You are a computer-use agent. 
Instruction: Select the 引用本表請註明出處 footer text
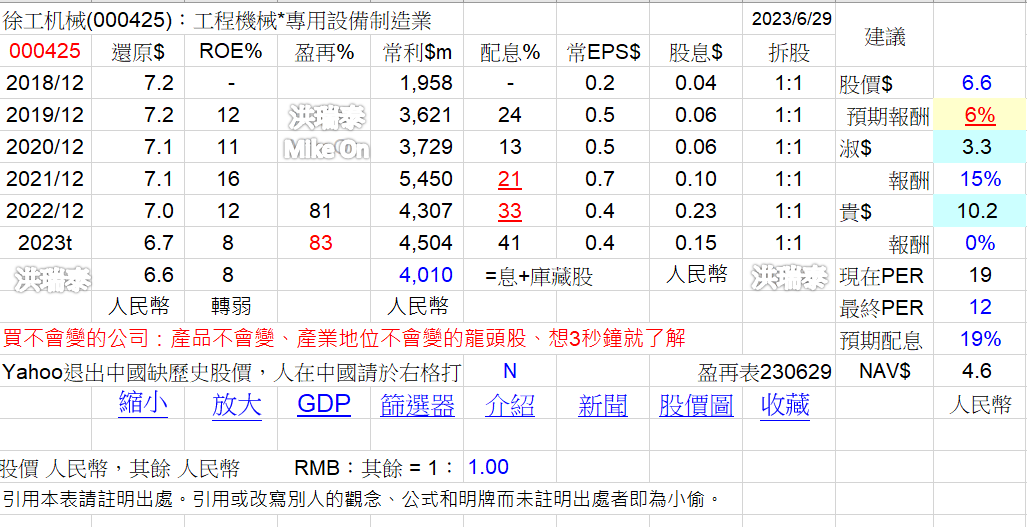(362, 500)
